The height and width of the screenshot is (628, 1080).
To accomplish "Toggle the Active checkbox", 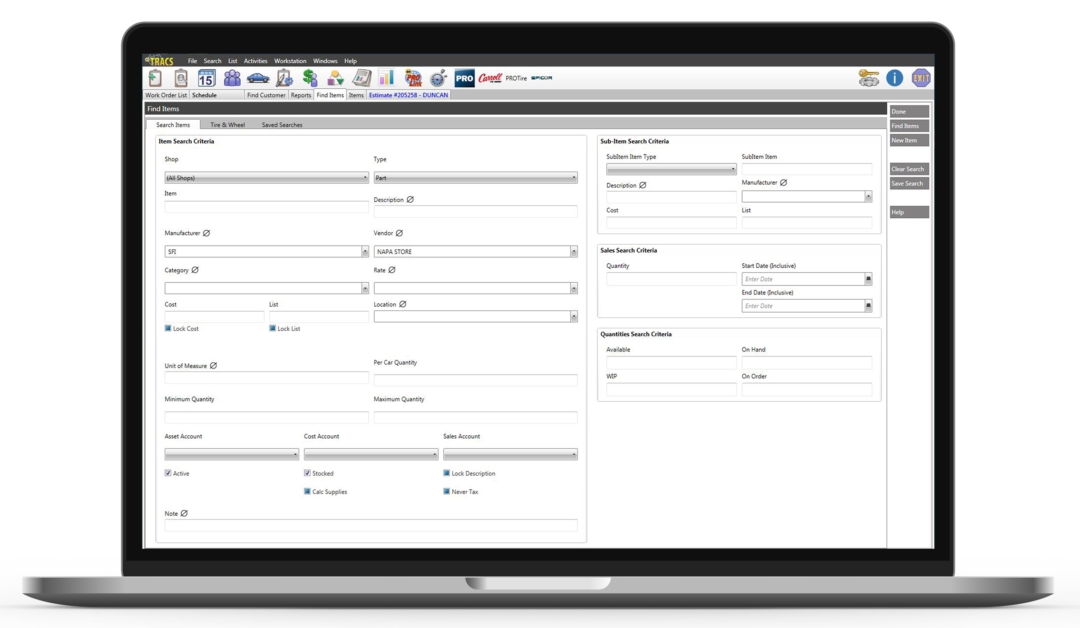I will [168, 473].
